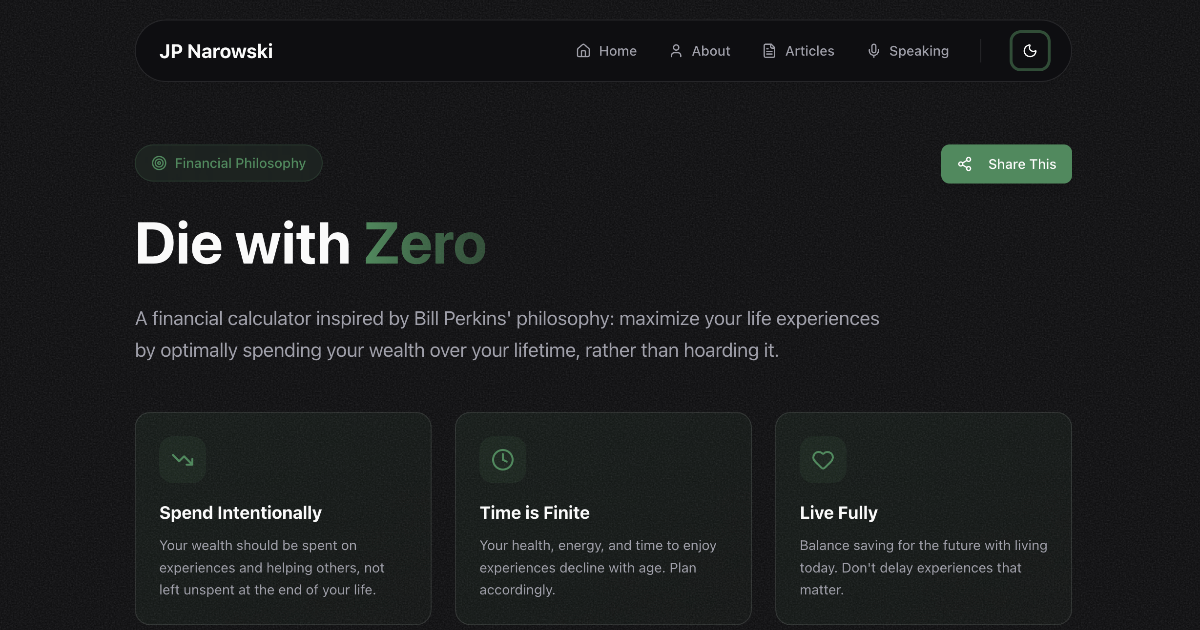The image size is (1200, 630).
Task: Navigate to the About page
Action: [700, 50]
